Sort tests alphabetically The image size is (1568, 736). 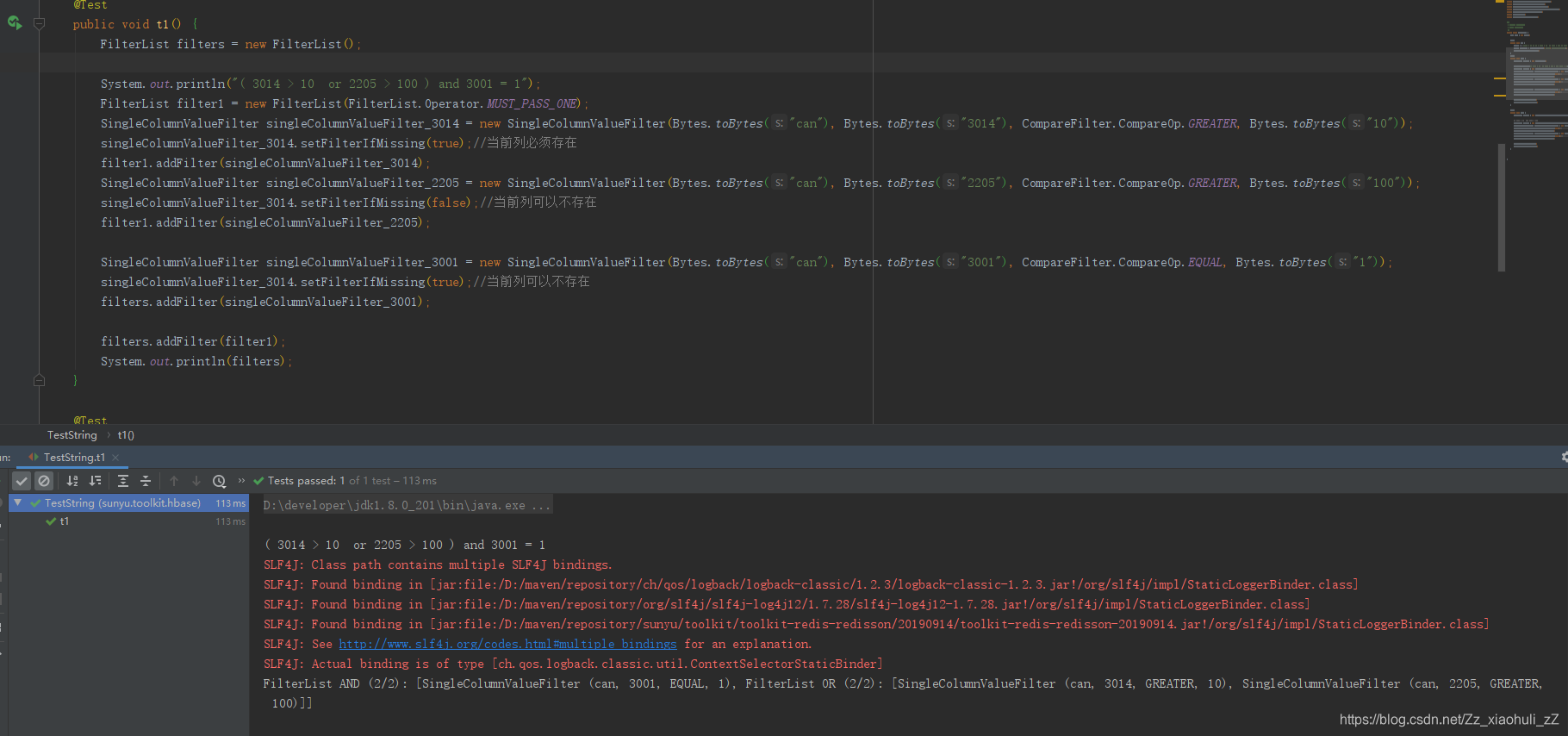[x=72, y=481]
